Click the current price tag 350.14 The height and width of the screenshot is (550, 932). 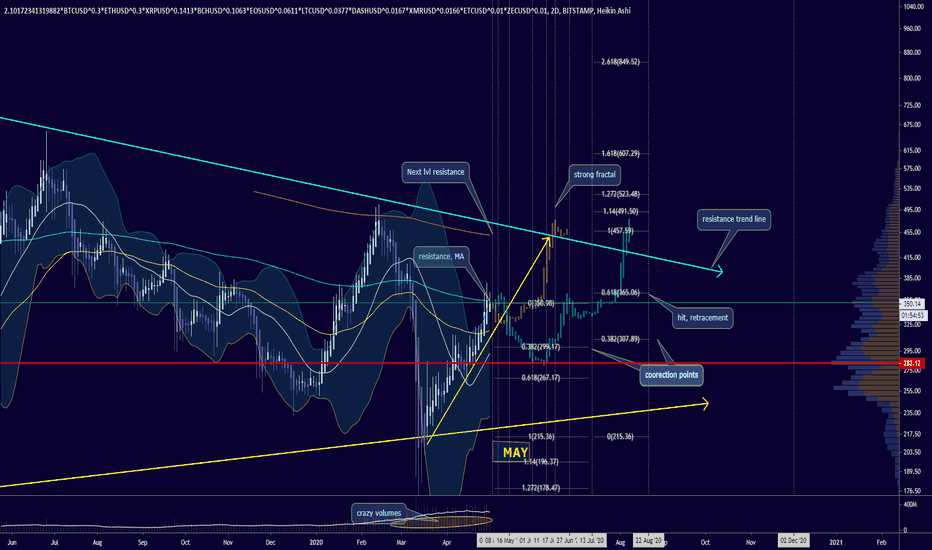(x=912, y=303)
